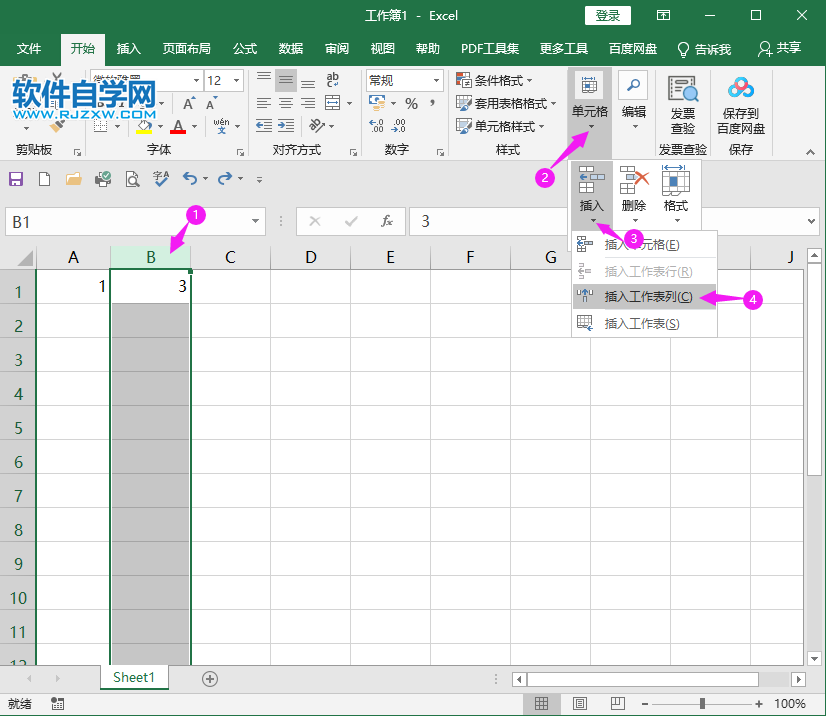
Task: Open the Name Box dropdown arrow
Action: pyautogui.click(x=256, y=222)
